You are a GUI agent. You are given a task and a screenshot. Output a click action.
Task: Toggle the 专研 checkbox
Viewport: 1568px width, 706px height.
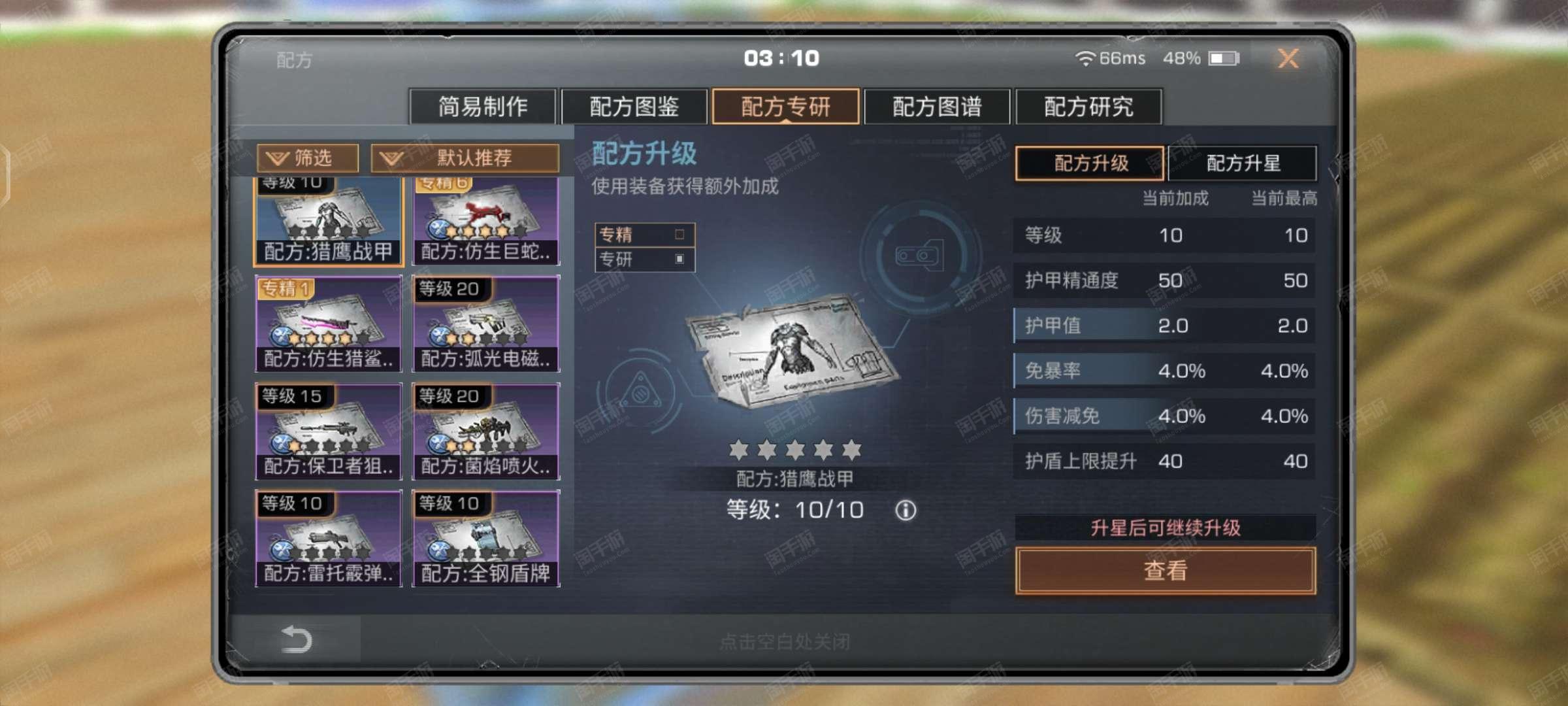(679, 259)
